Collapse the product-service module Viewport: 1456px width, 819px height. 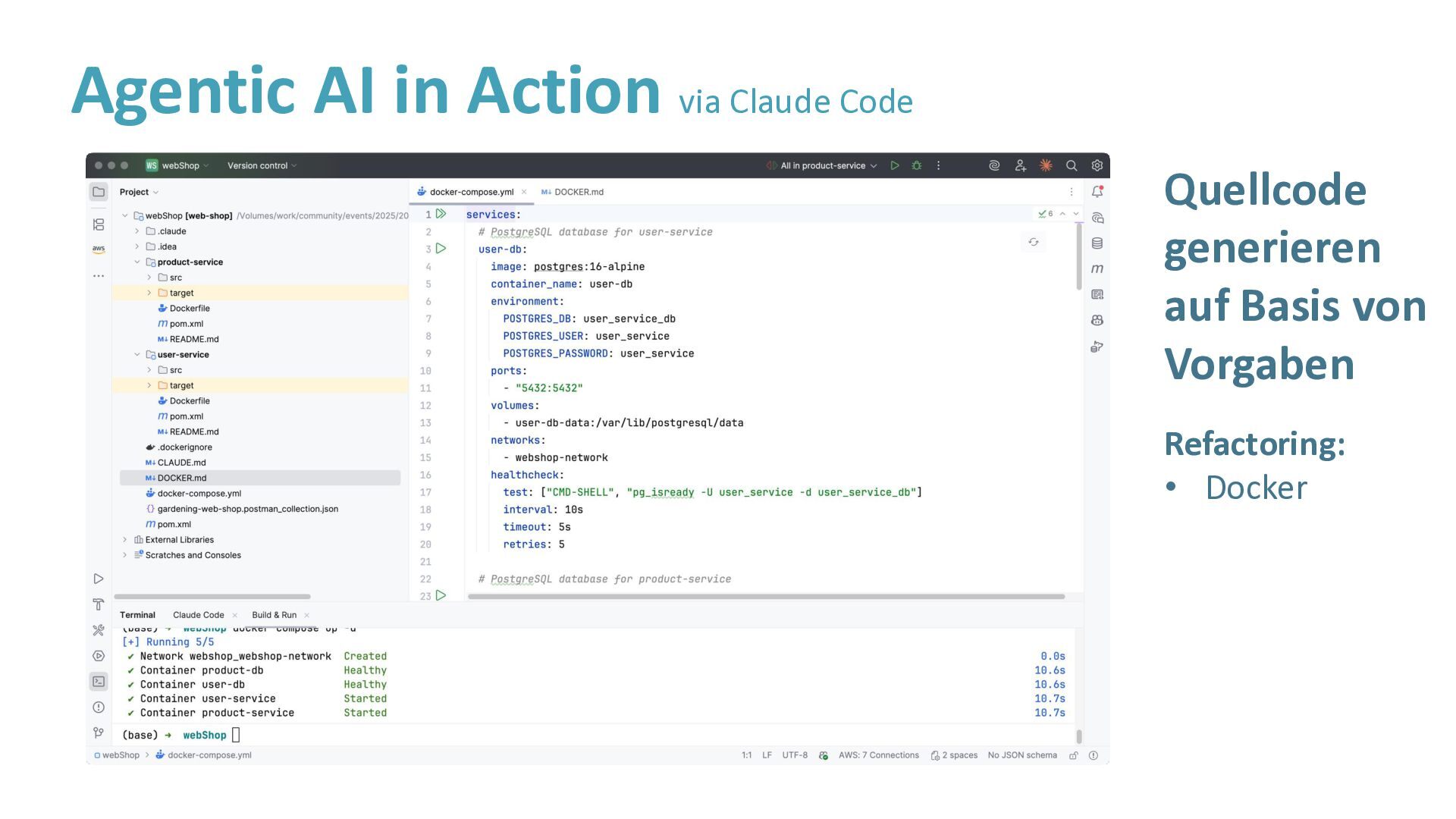coord(137,262)
